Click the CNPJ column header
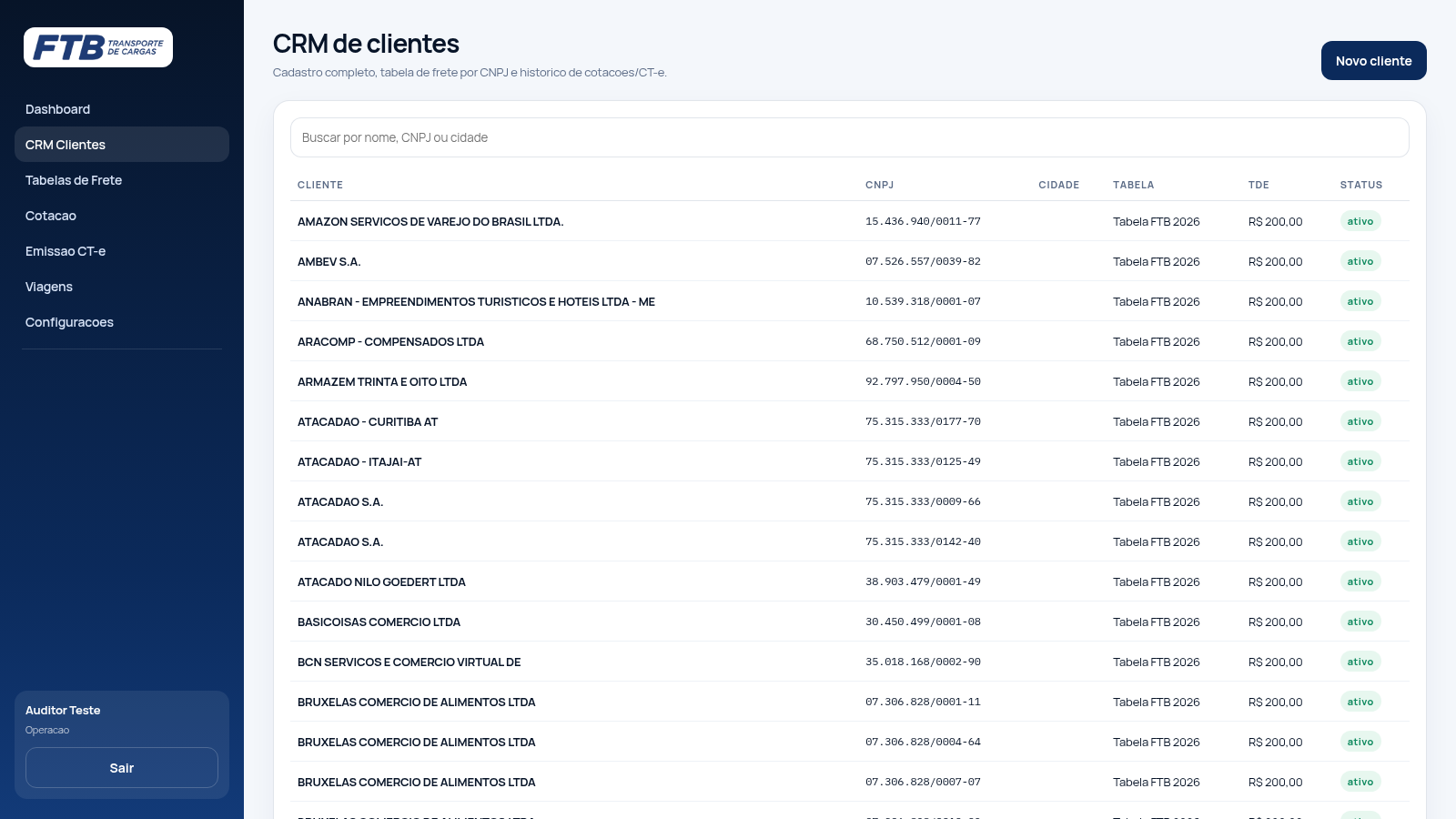 point(879,185)
